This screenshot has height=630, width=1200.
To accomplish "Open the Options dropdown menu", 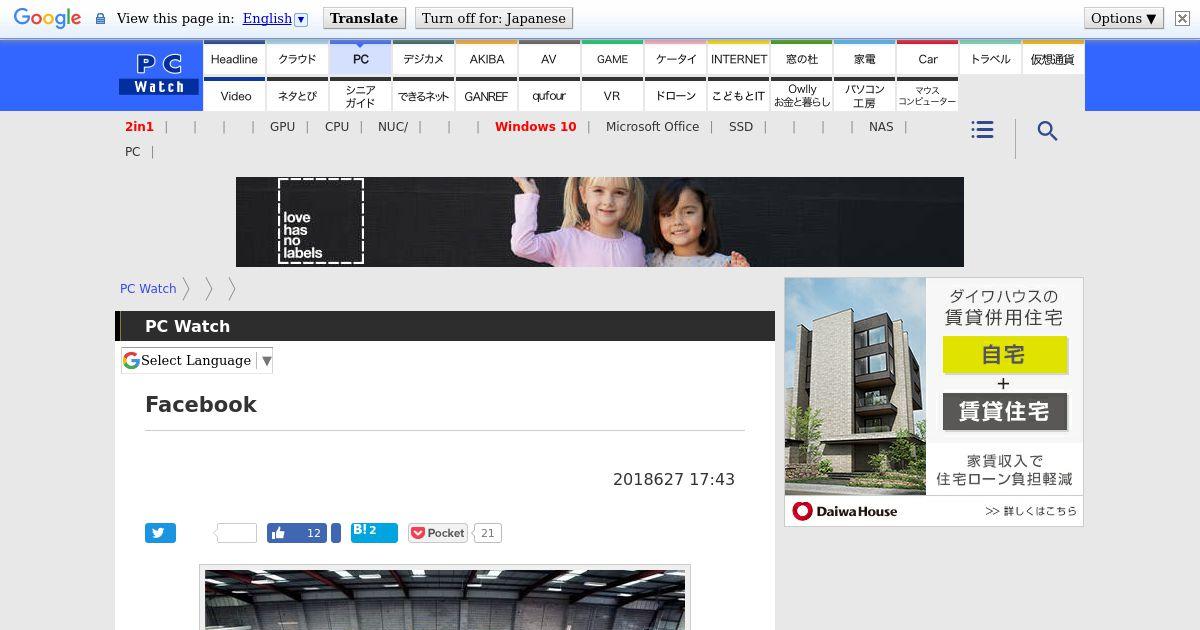I will [1124, 18].
